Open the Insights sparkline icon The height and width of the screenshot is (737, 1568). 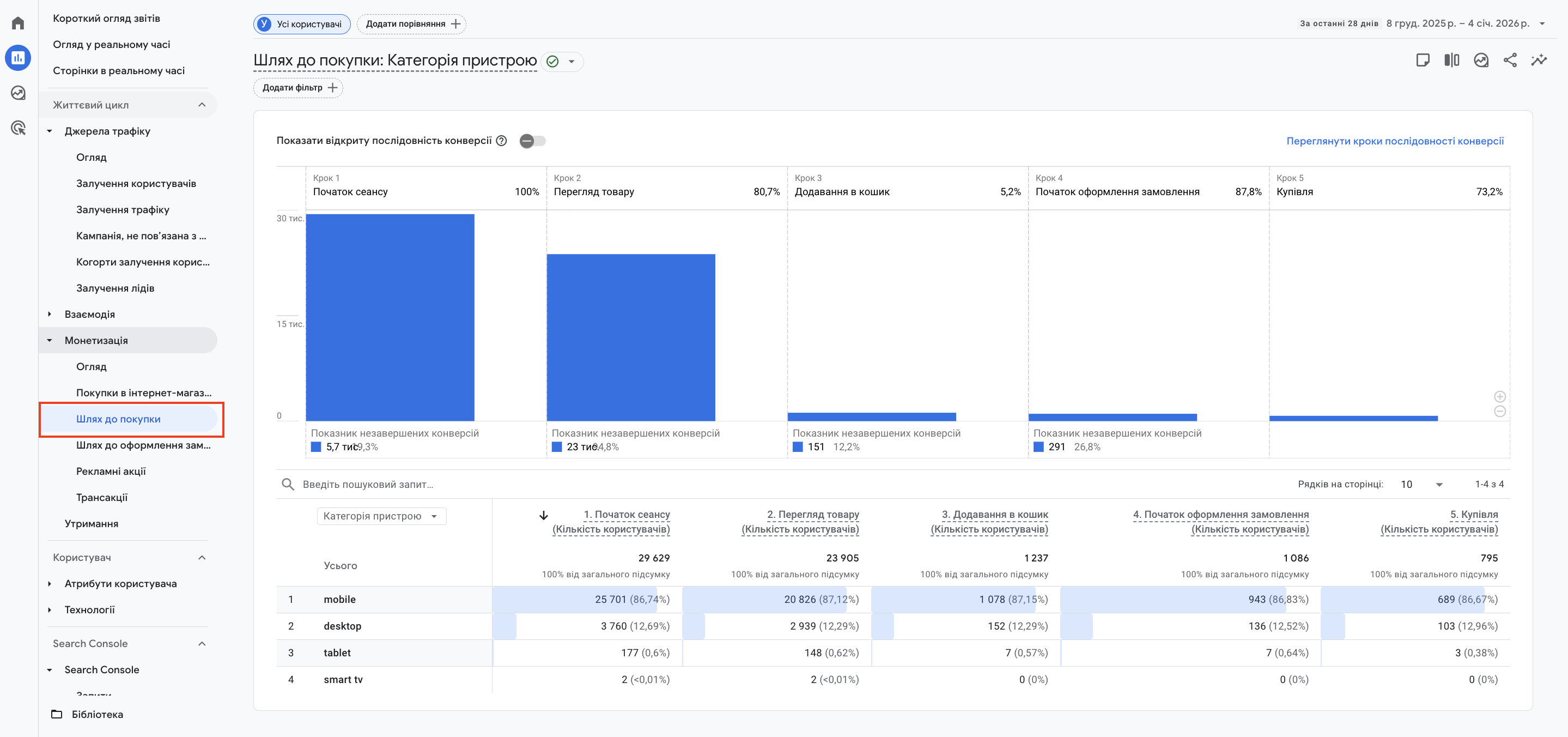[x=1539, y=60]
